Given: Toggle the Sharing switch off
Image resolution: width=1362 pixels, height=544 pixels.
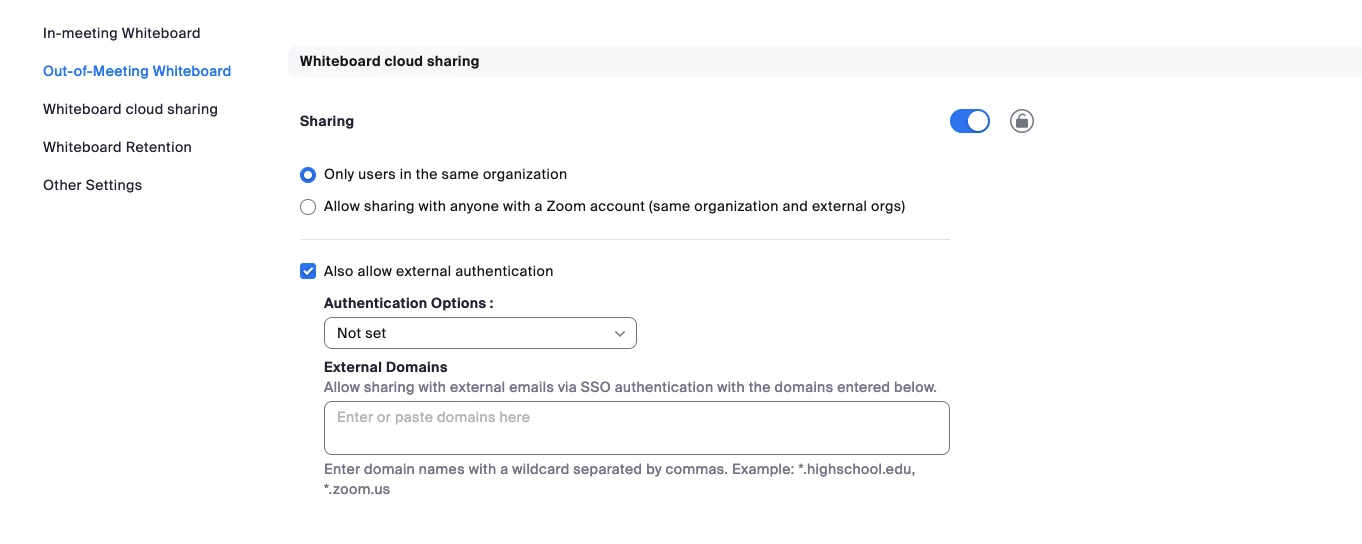Looking at the screenshot, I should point(969,121).
